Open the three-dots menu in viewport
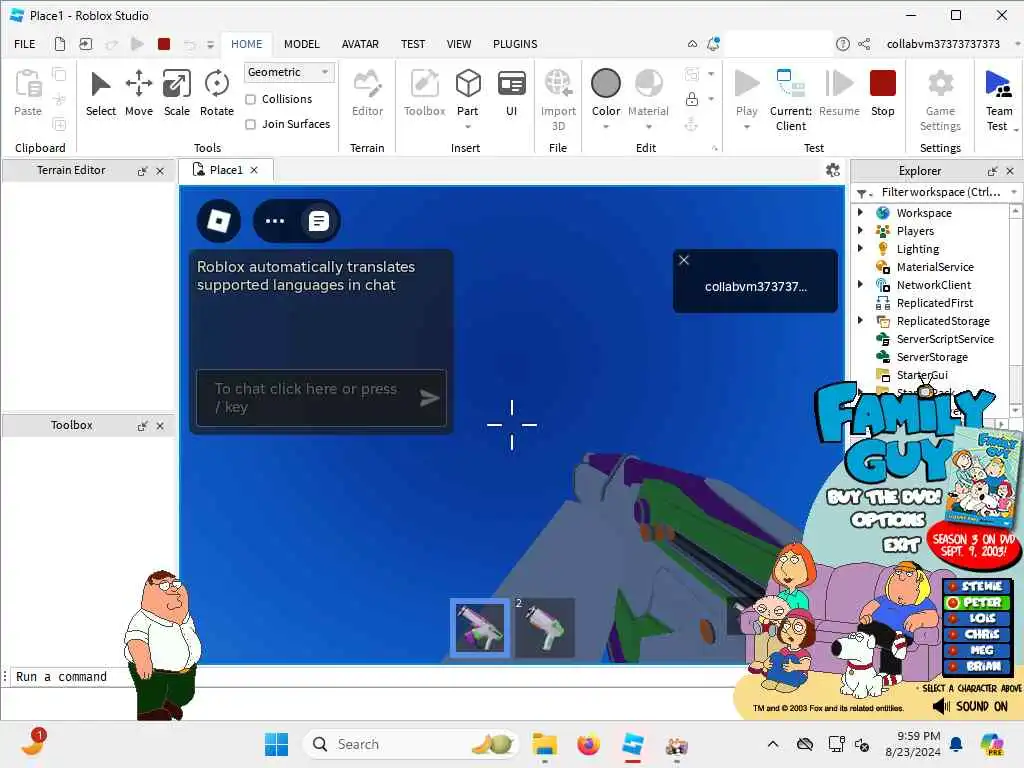Image resolution: width=1024 pixels, height=768 pixels. 275,221
